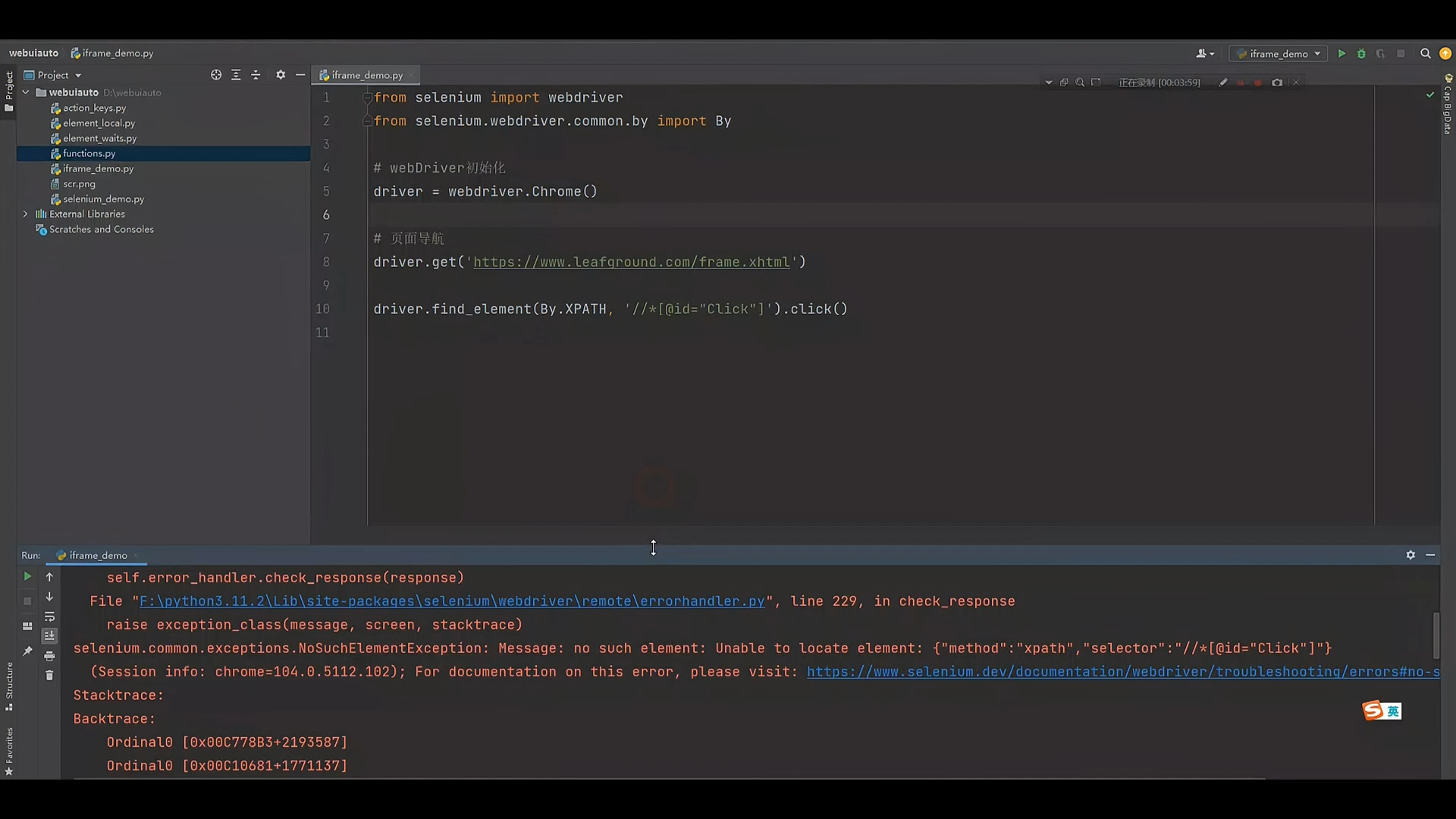
Task: Click Select Opened File target icon
Action: coord(216,75)
